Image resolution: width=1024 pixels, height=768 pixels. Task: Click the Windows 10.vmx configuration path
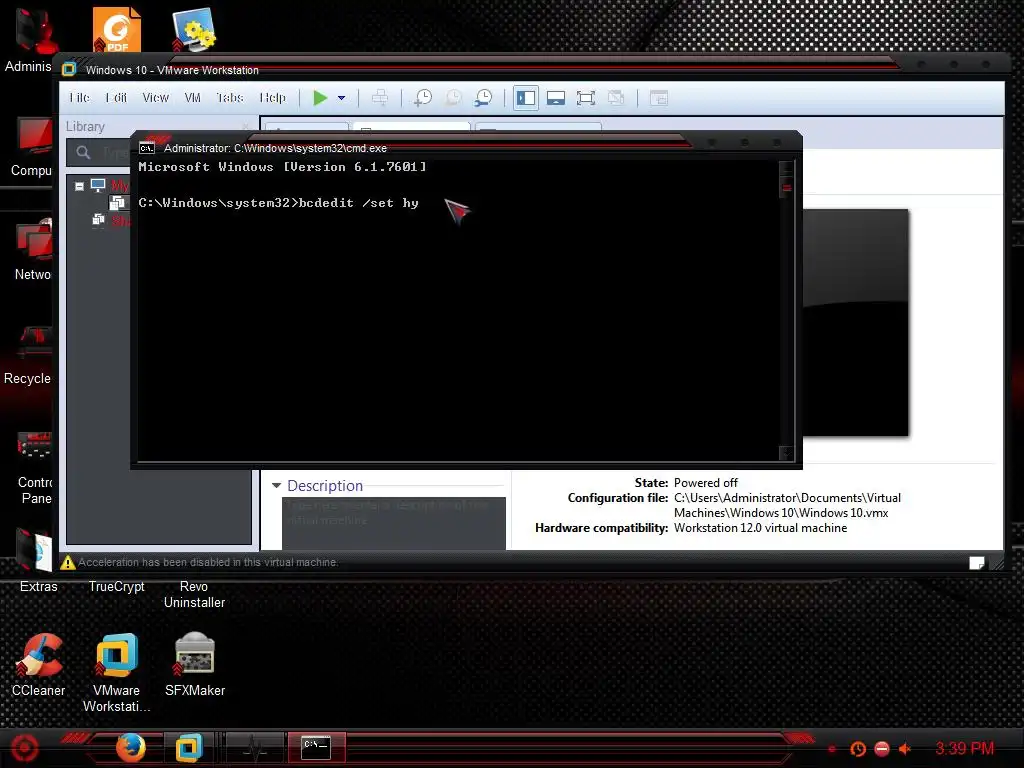click(x=787, y=505)
